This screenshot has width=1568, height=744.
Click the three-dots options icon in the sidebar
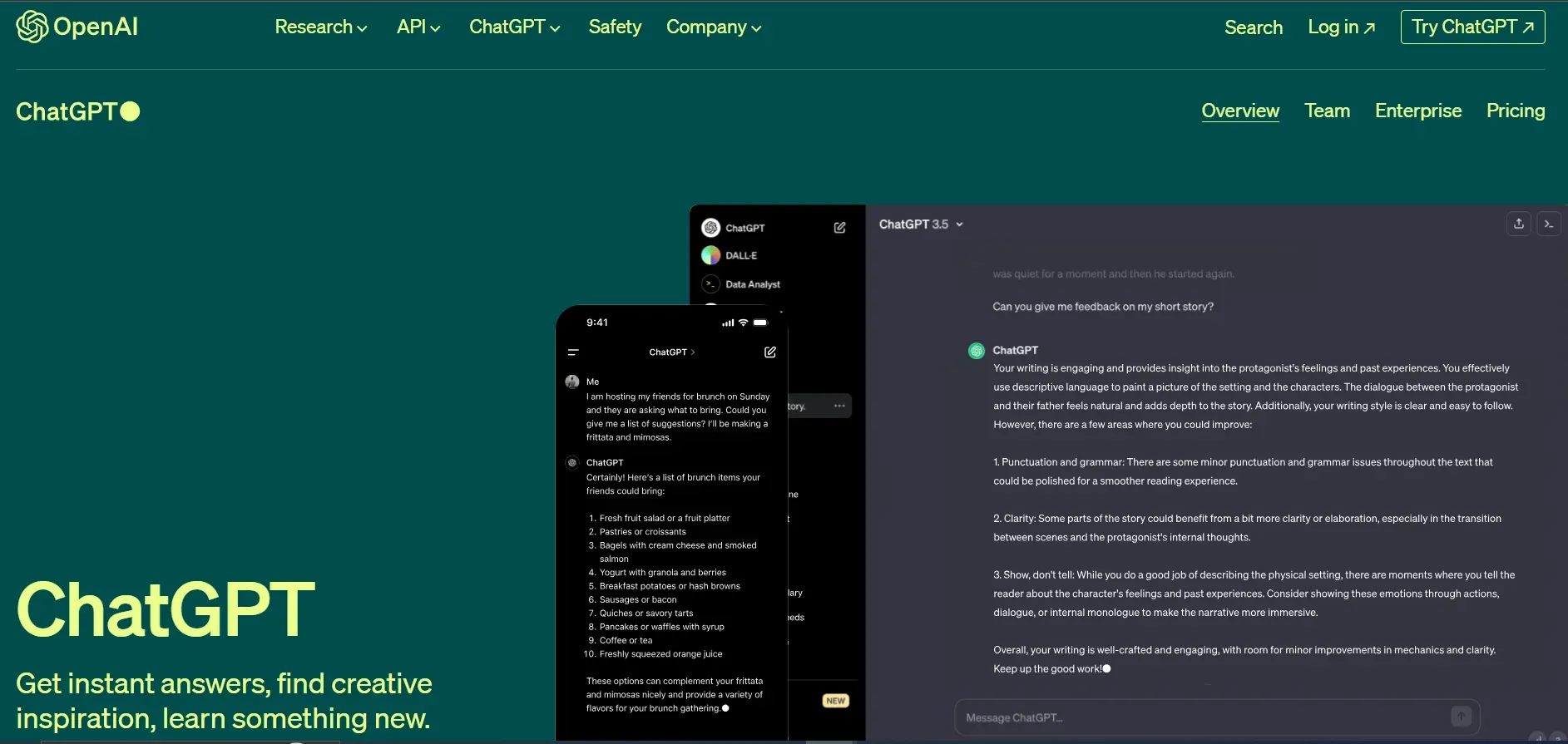pyautogui.click(x=839, y=406)
